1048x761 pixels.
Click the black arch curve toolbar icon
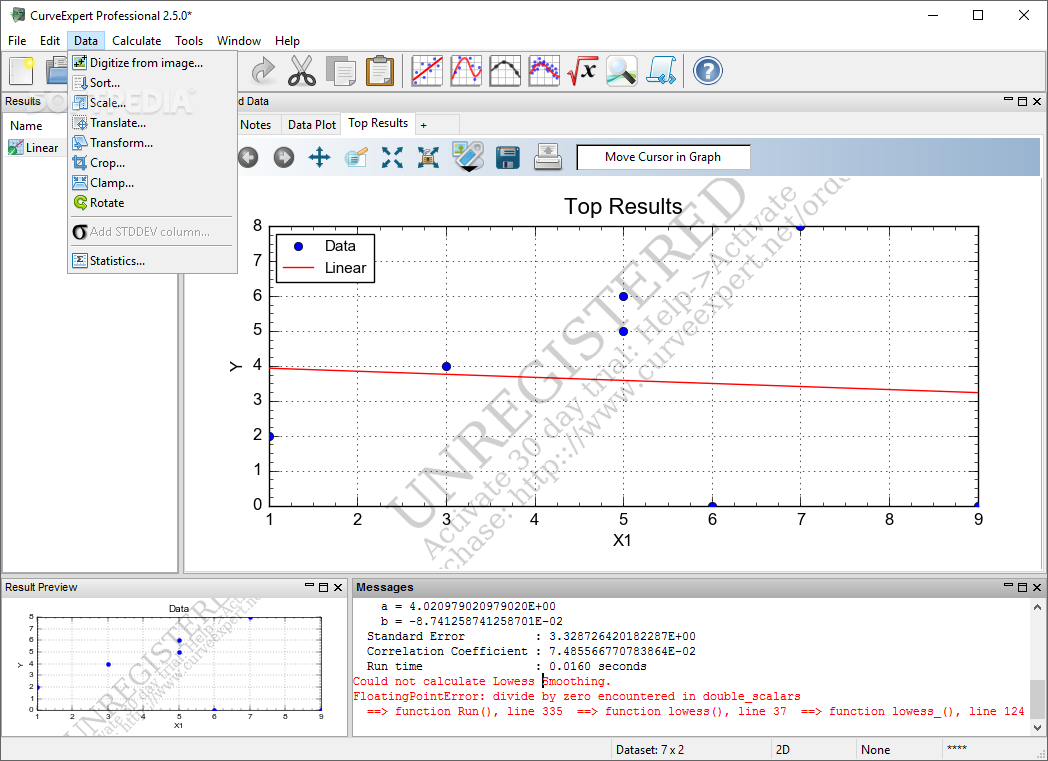[505, 71]
